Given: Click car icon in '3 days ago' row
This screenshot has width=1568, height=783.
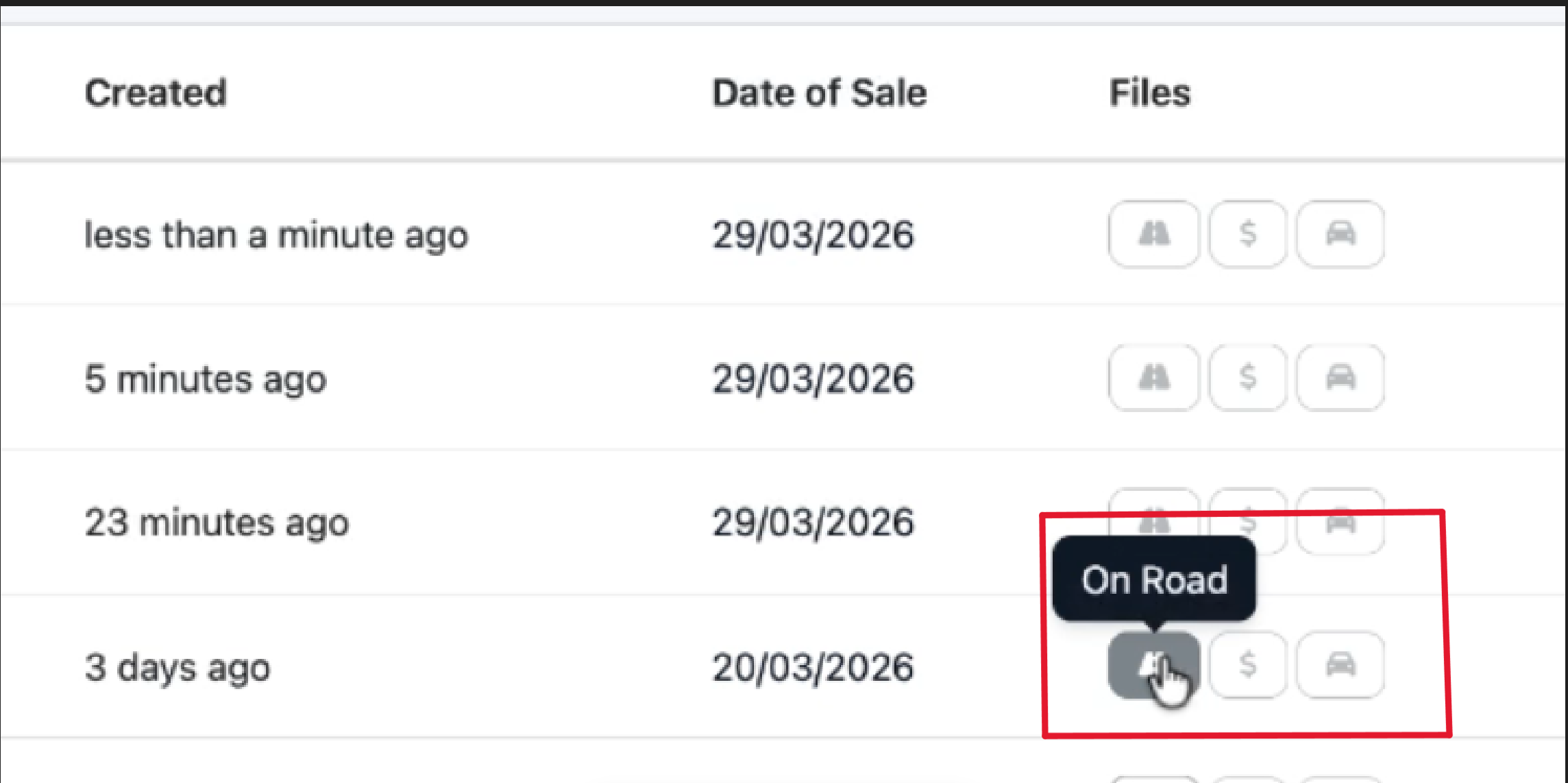Looking at the screenshot, I should coord(1340,665).
